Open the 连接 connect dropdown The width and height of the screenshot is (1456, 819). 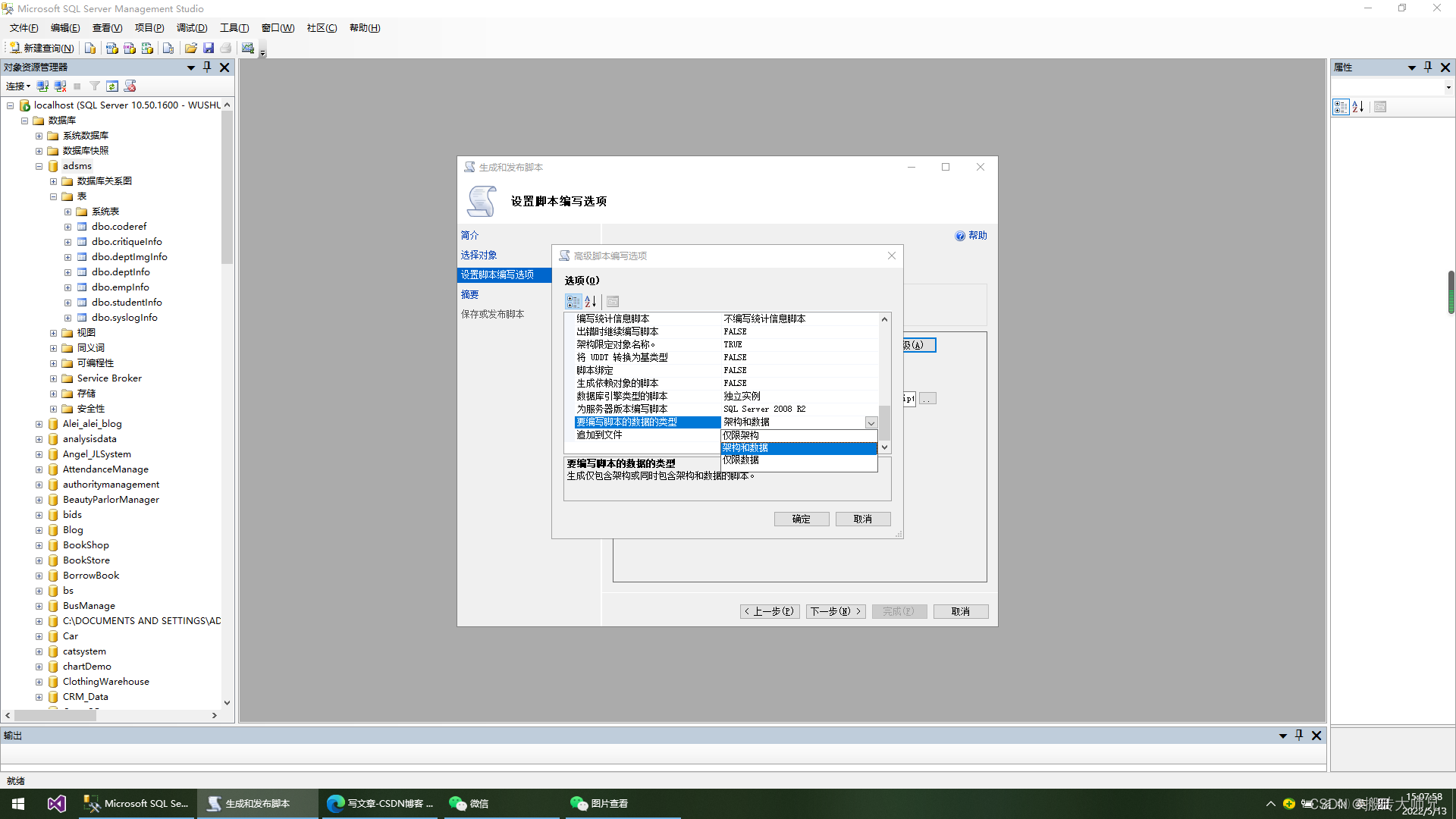point(18,86)
